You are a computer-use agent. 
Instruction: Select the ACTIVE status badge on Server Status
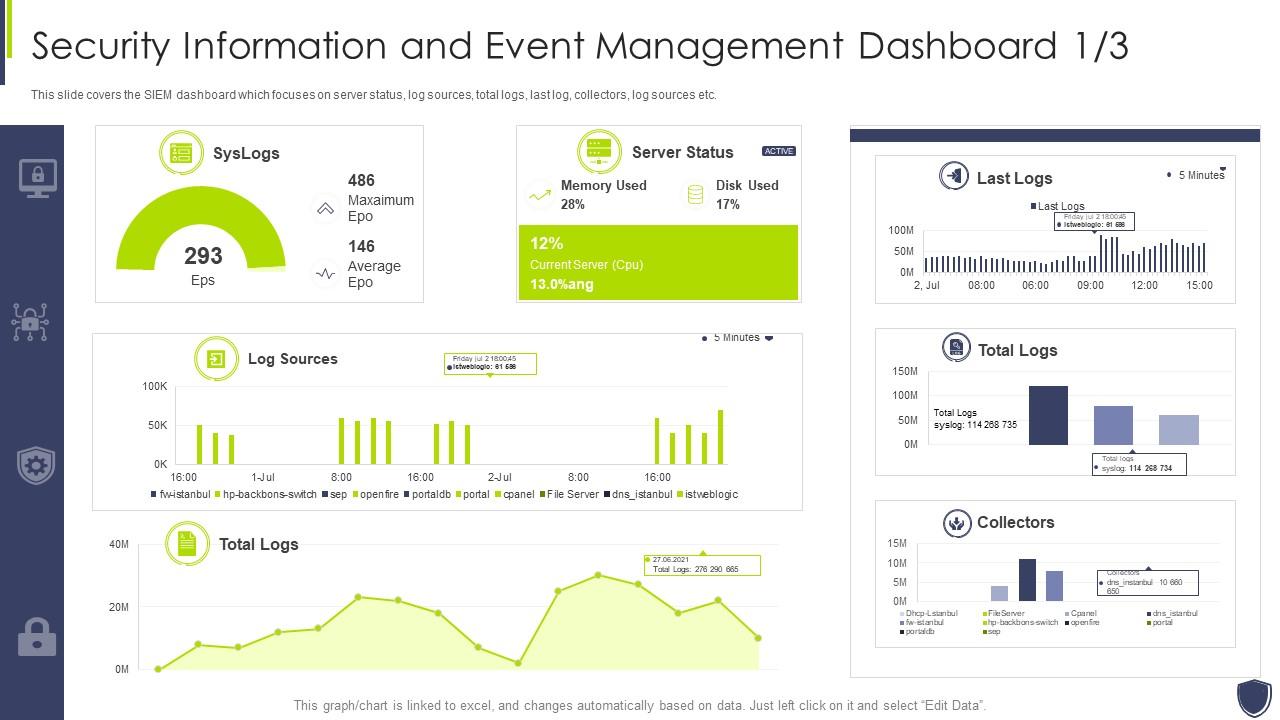click(x=778, y=151)
